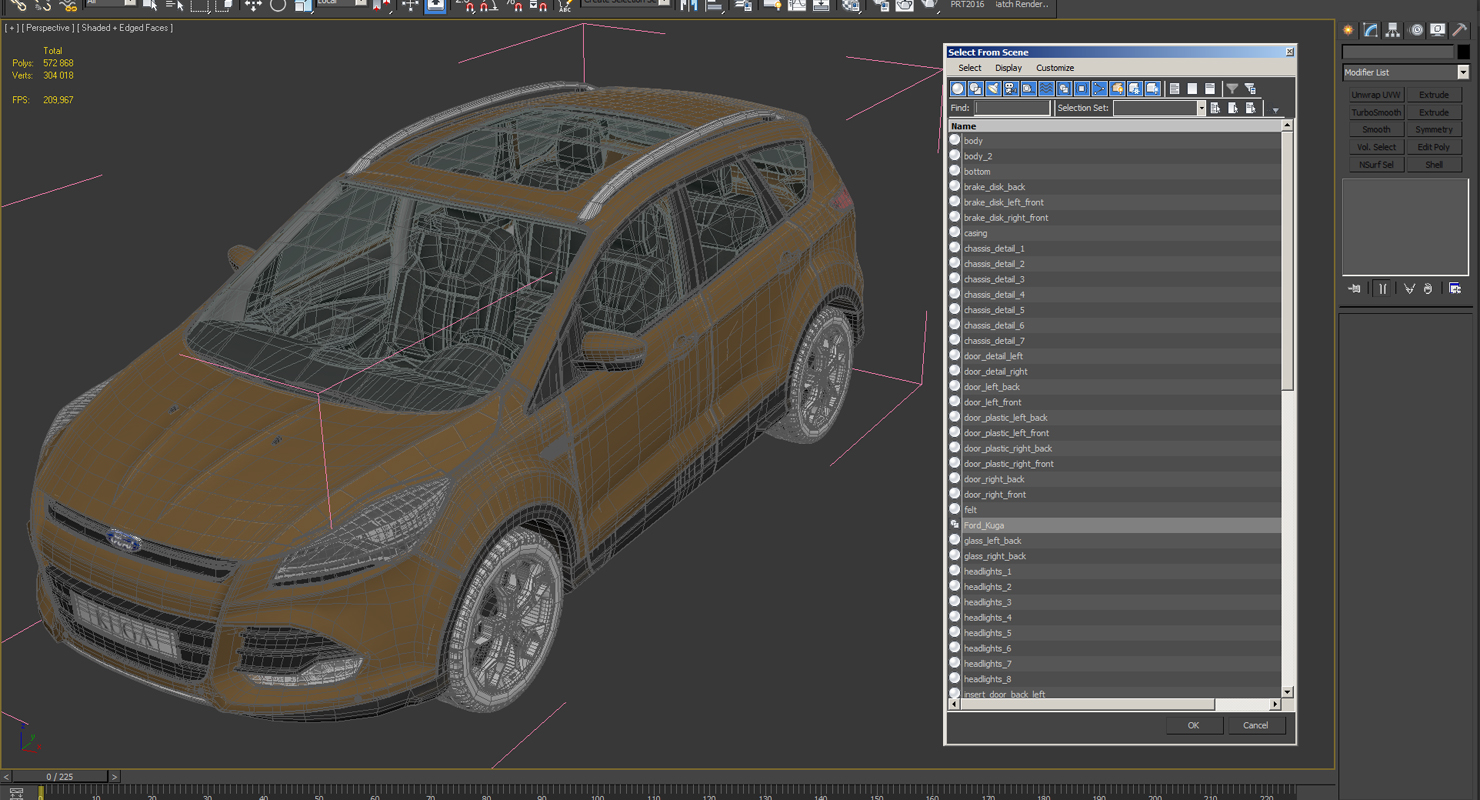The image size is (1480, 800).
Task: Click horizontal scrollbar right arrow in list
Action: tap(1275, 705)
